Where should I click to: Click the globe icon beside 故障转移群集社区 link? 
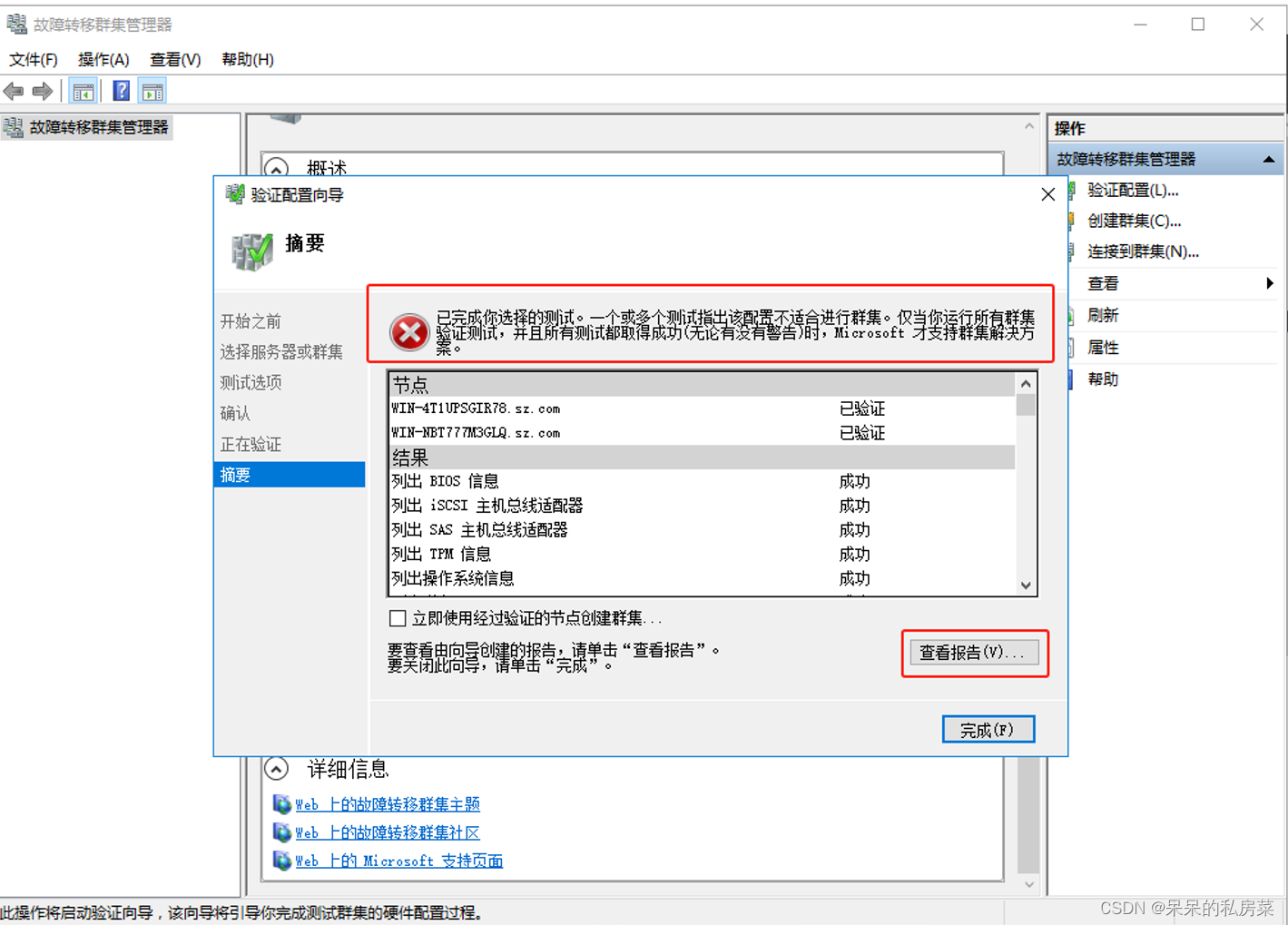(281, 832)
